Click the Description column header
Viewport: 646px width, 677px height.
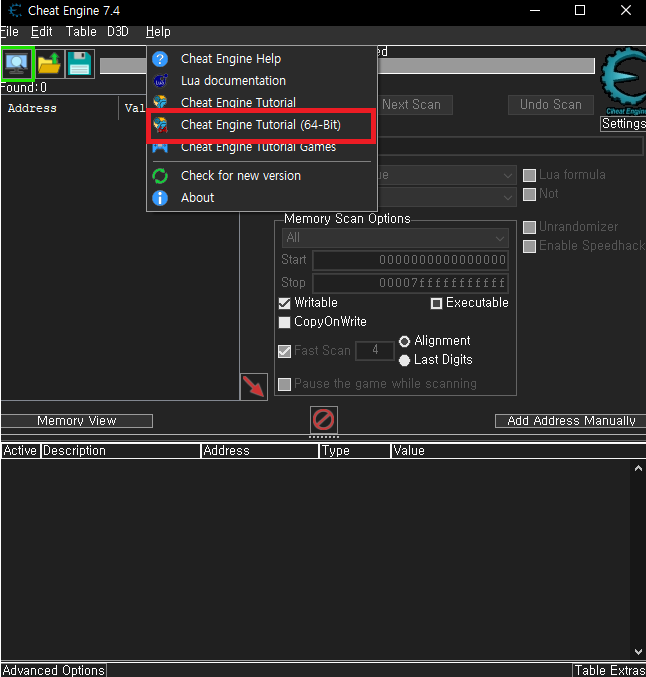click(121, 451)
